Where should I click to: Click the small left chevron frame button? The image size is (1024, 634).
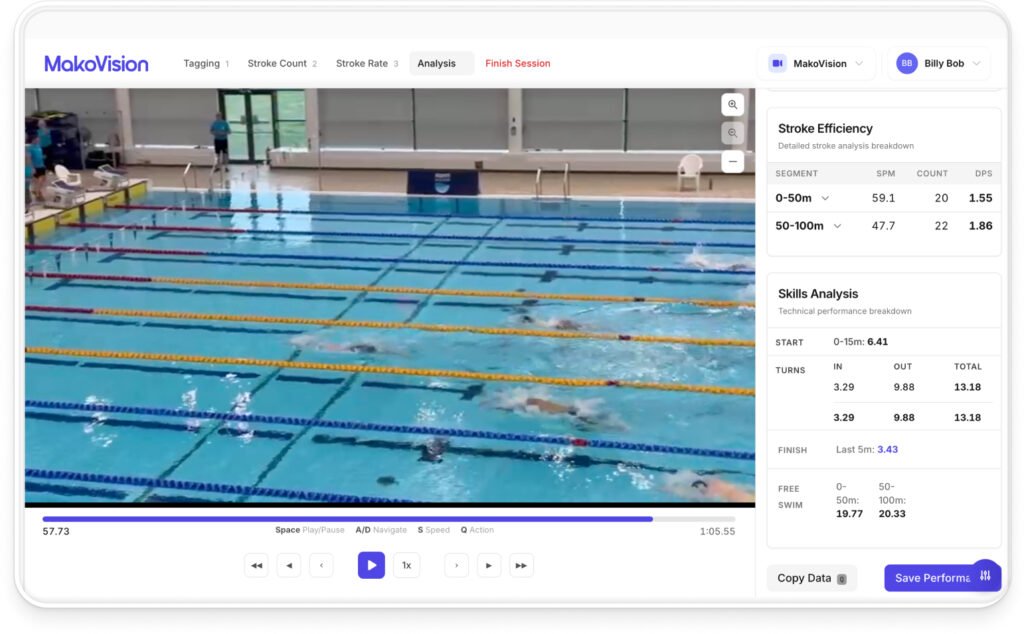321,565
